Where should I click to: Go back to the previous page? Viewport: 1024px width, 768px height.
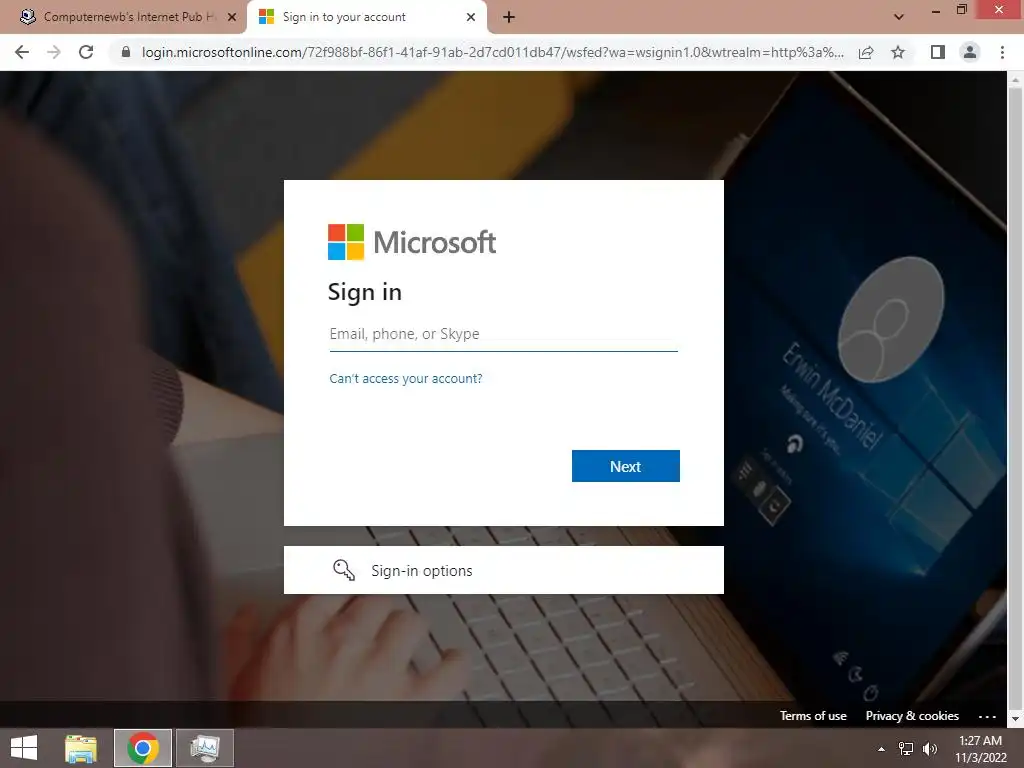tap(22, 52)
